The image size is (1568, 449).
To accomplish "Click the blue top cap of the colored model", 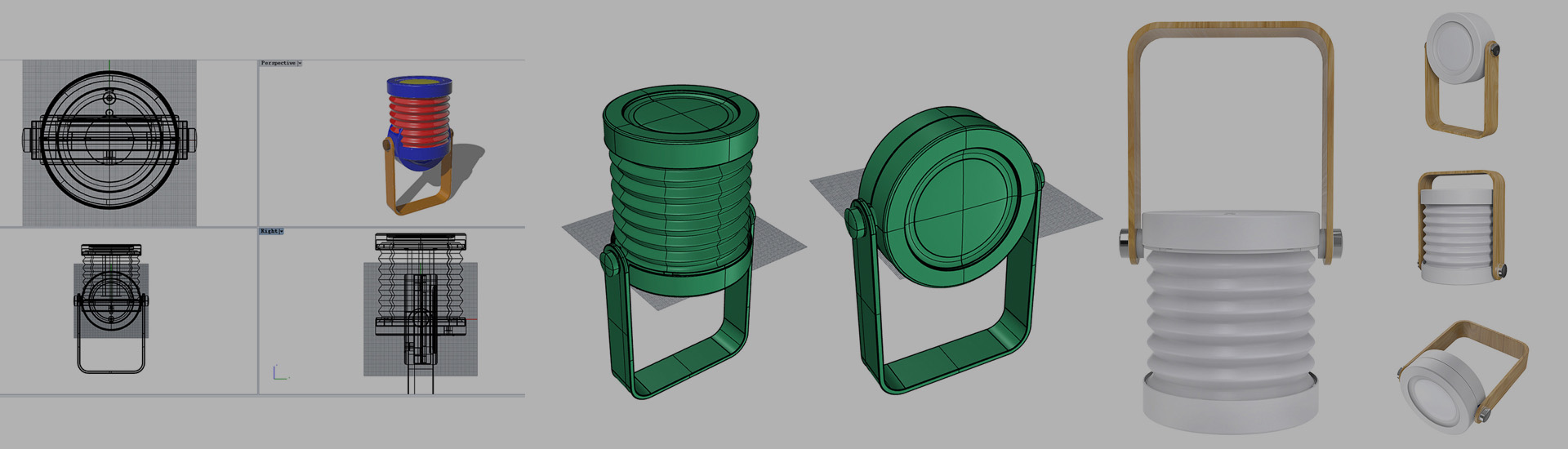I will point(419,85).
